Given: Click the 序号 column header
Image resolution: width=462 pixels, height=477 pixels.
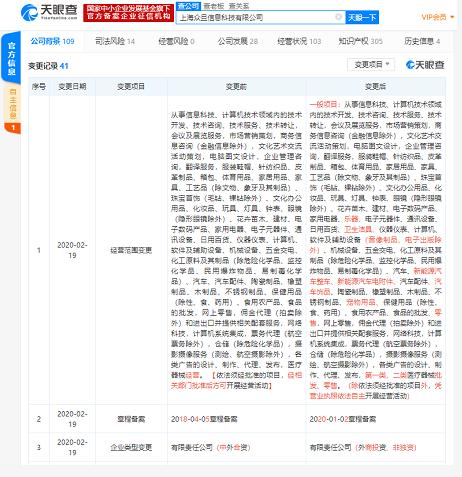Looking at the screenshot, I should tap(39, 87).
